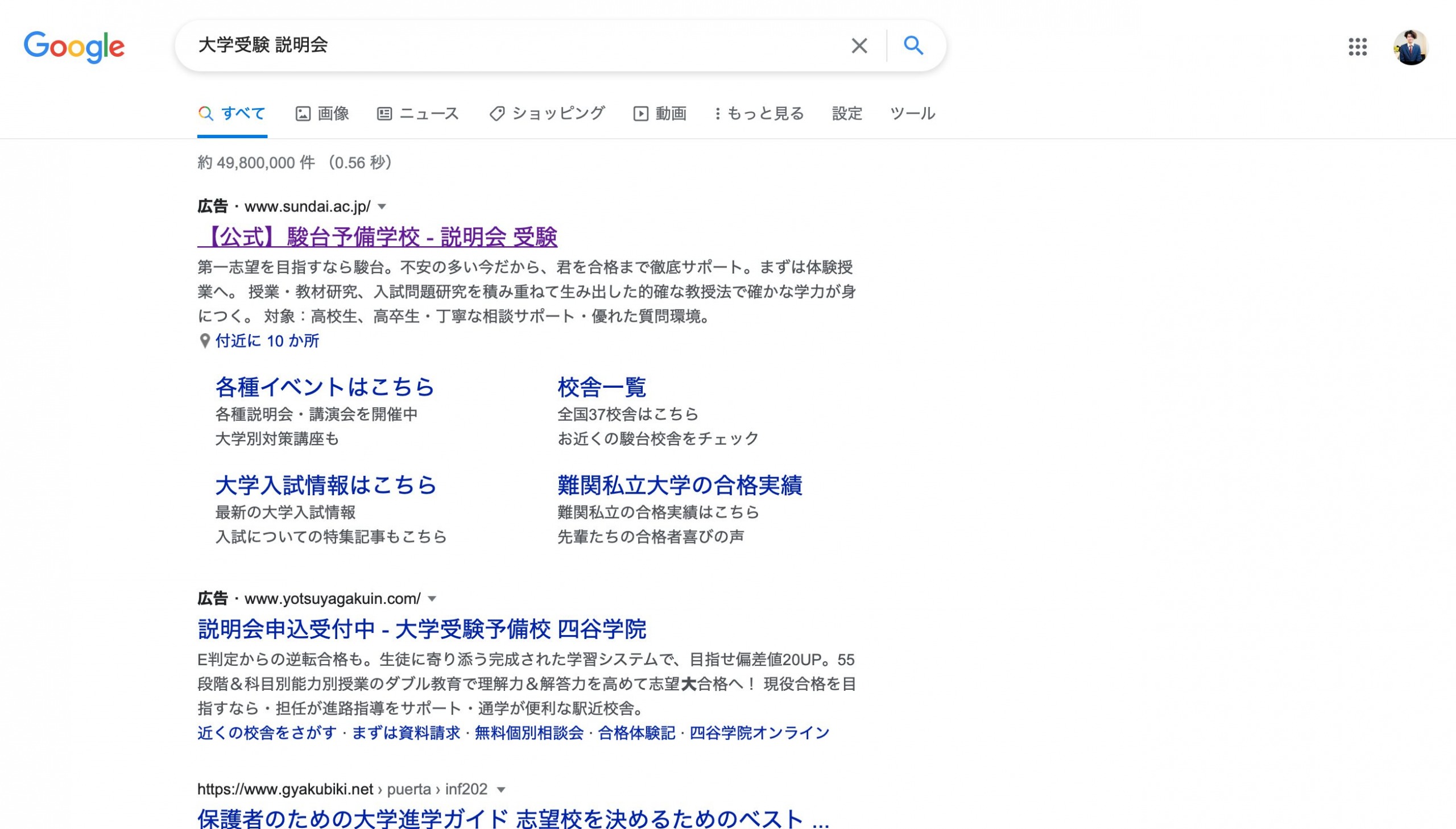Click the まずは資料請求 link
The image size is (1456, 829).
(406, 733)
